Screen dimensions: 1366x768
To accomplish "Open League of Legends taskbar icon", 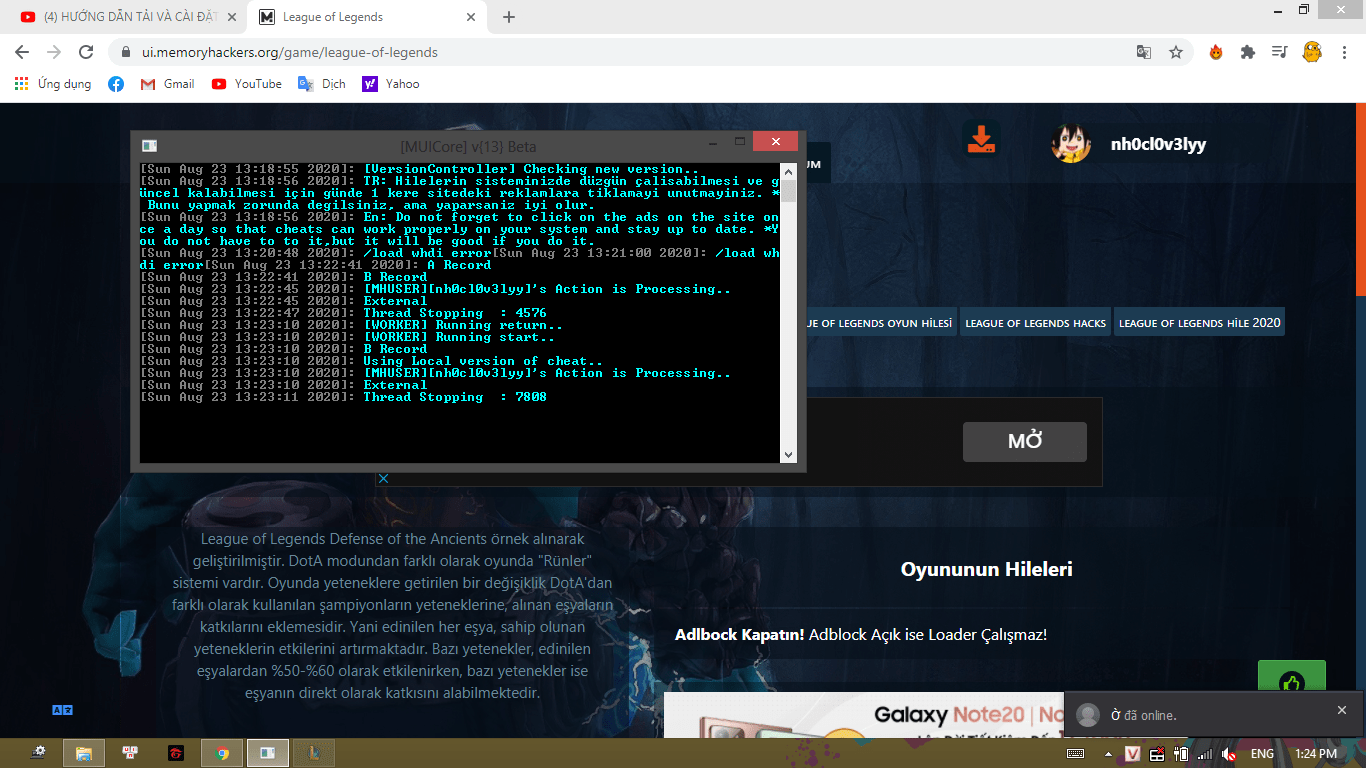I will point(314,753).
